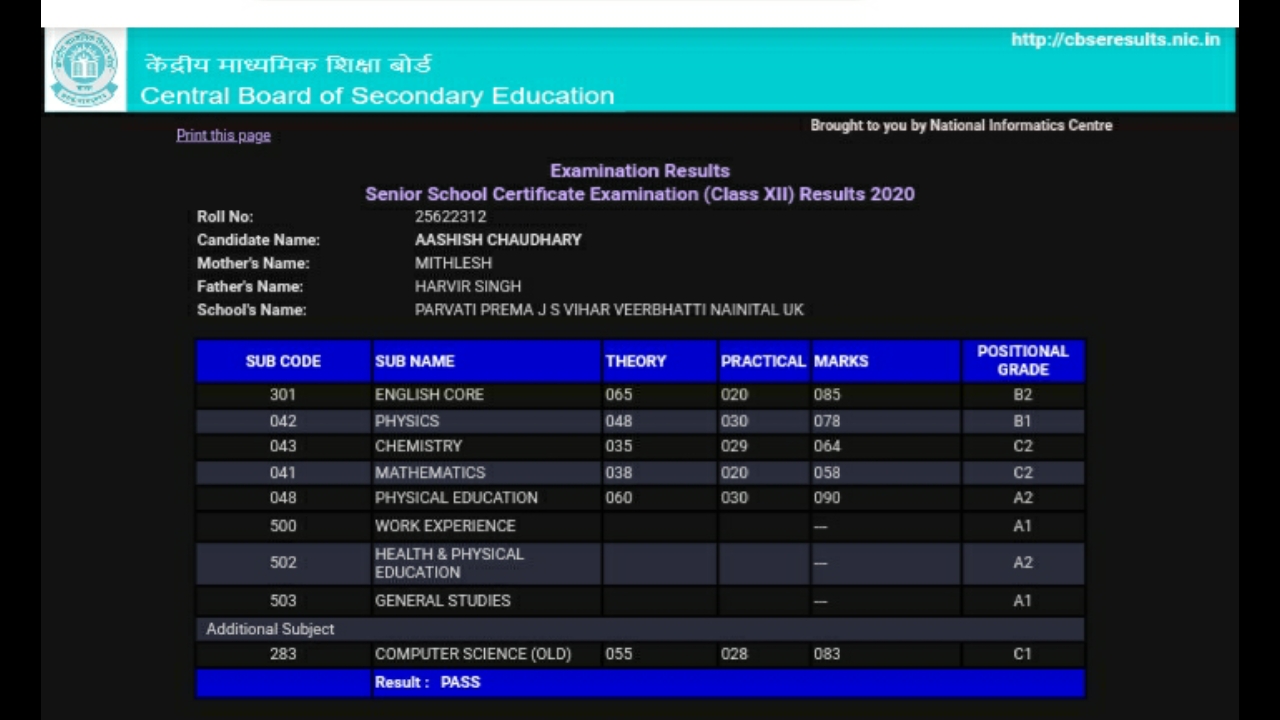Click the MATHEMATICS subject name cell
Image resolution: width=1280 pixels, height=720 pixels.
tap(430, 472)
